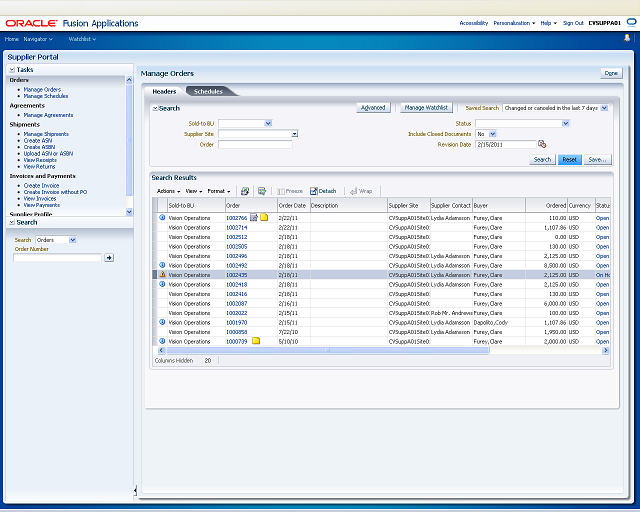Open the Help menu
Viewport: 640px width, 512px height.
pyautogui.click(x=549, y=23)
